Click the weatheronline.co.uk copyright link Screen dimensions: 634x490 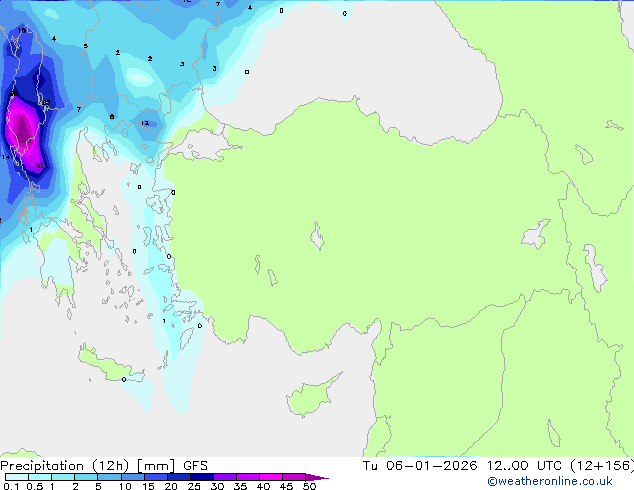tap(550, 481)
